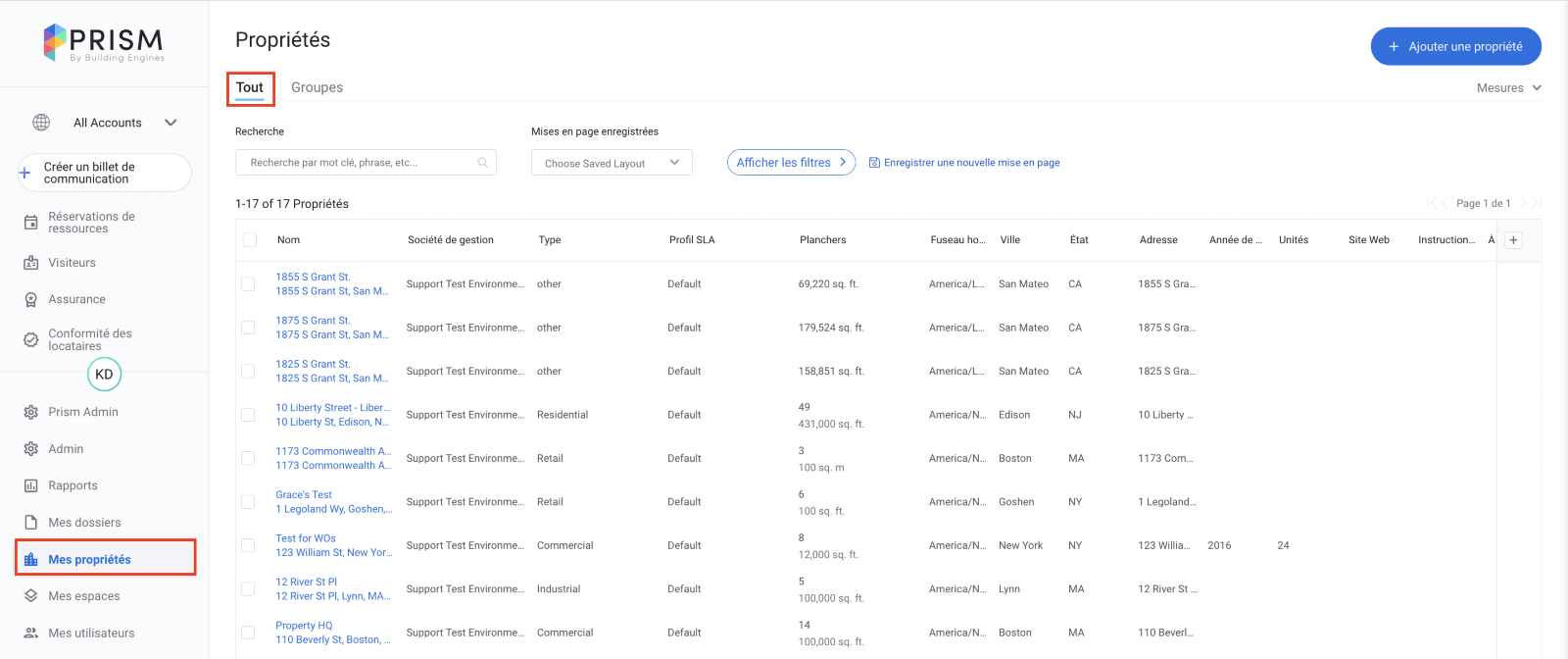Click the Rapports chart icon
1568x659 pixels.
(30, 485)
